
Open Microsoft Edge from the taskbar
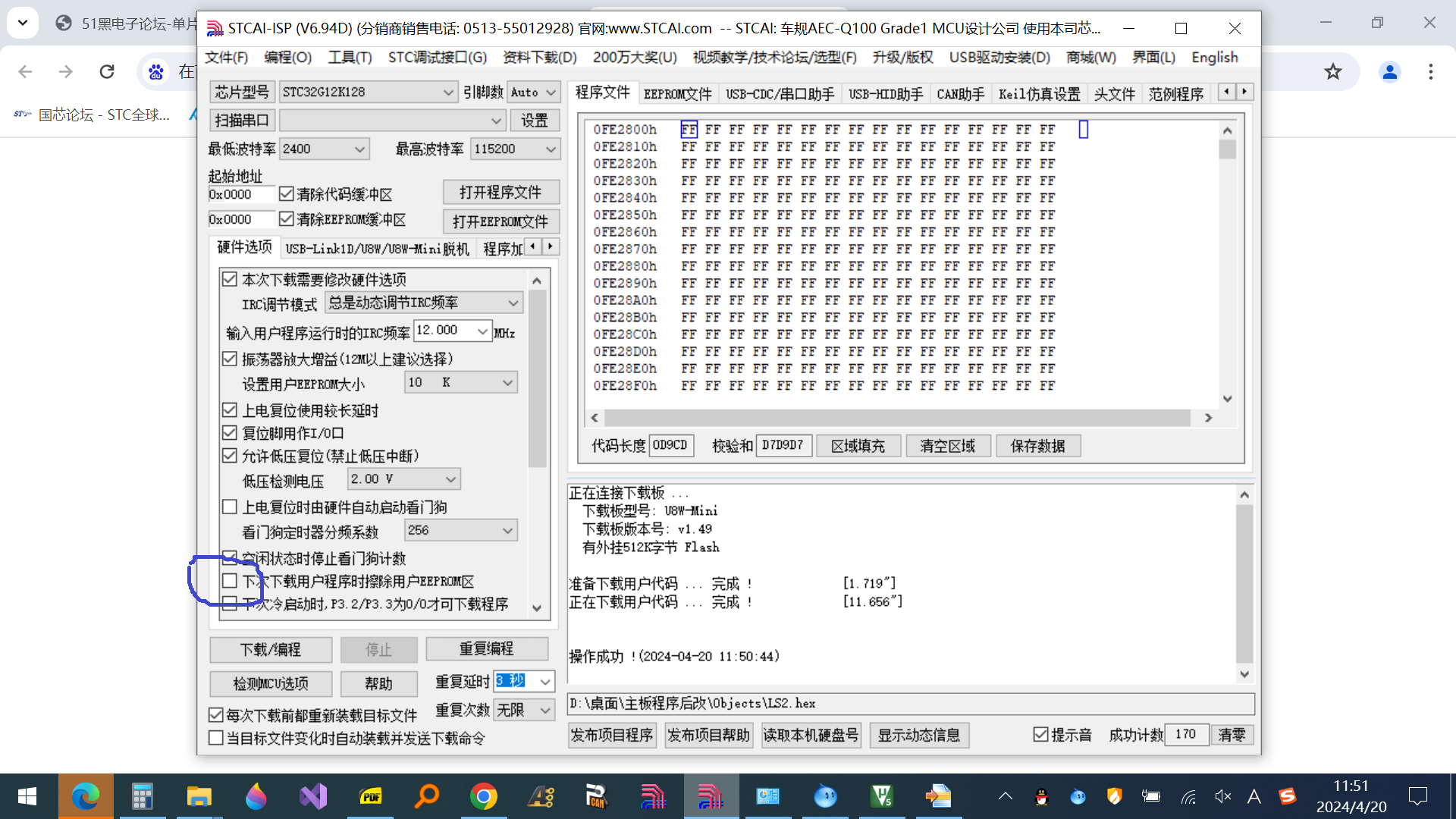pos(86,796)
